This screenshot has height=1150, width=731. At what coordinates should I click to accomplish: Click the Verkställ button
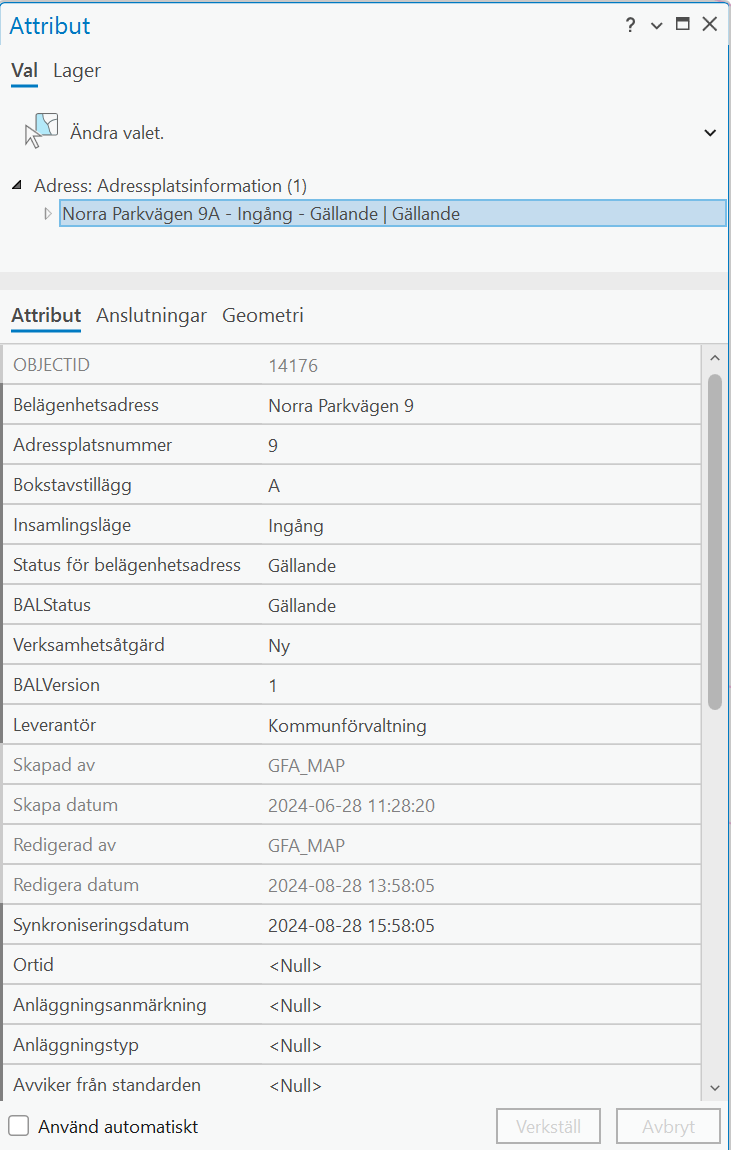(547, 1126)
